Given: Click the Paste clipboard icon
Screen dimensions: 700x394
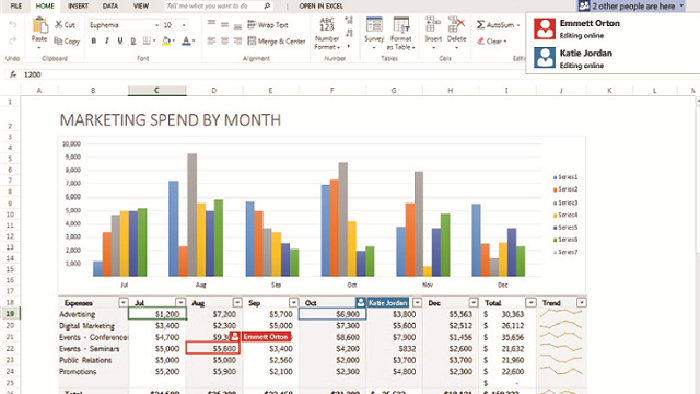Looking at the screenshot, I should pyautogui.click(x=40, y=25).
